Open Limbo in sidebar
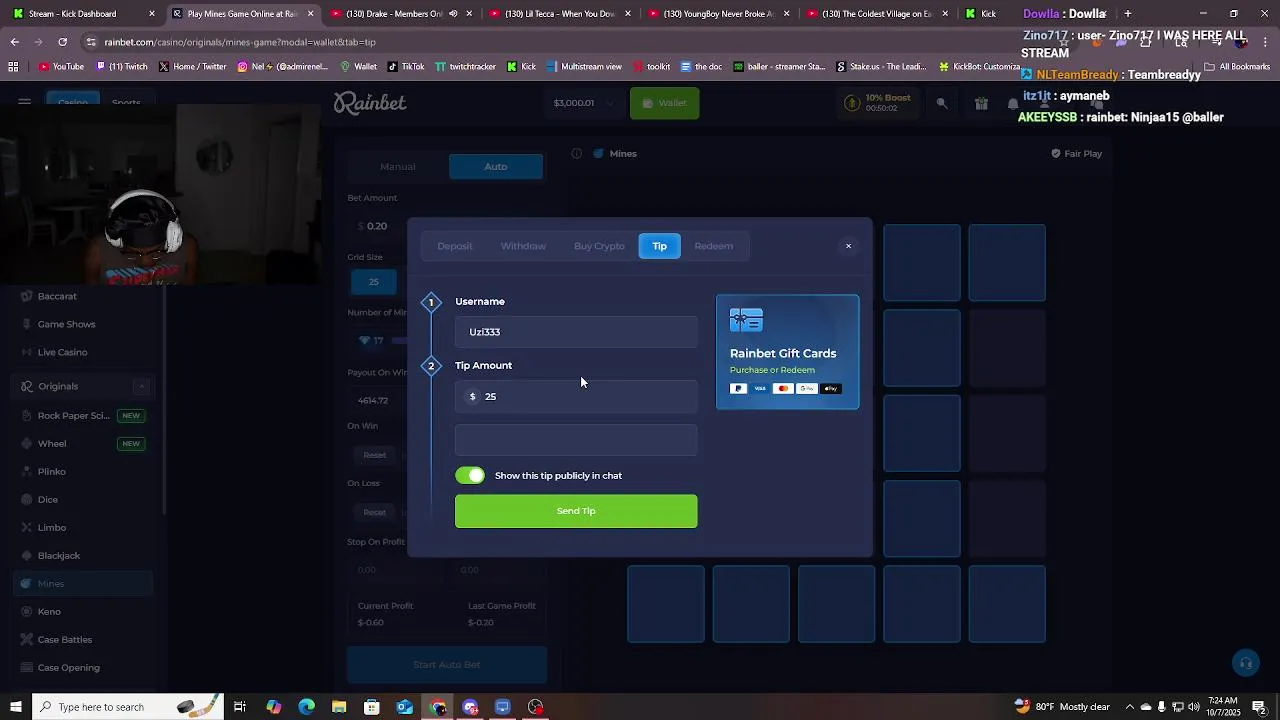 tap(52, 528)
